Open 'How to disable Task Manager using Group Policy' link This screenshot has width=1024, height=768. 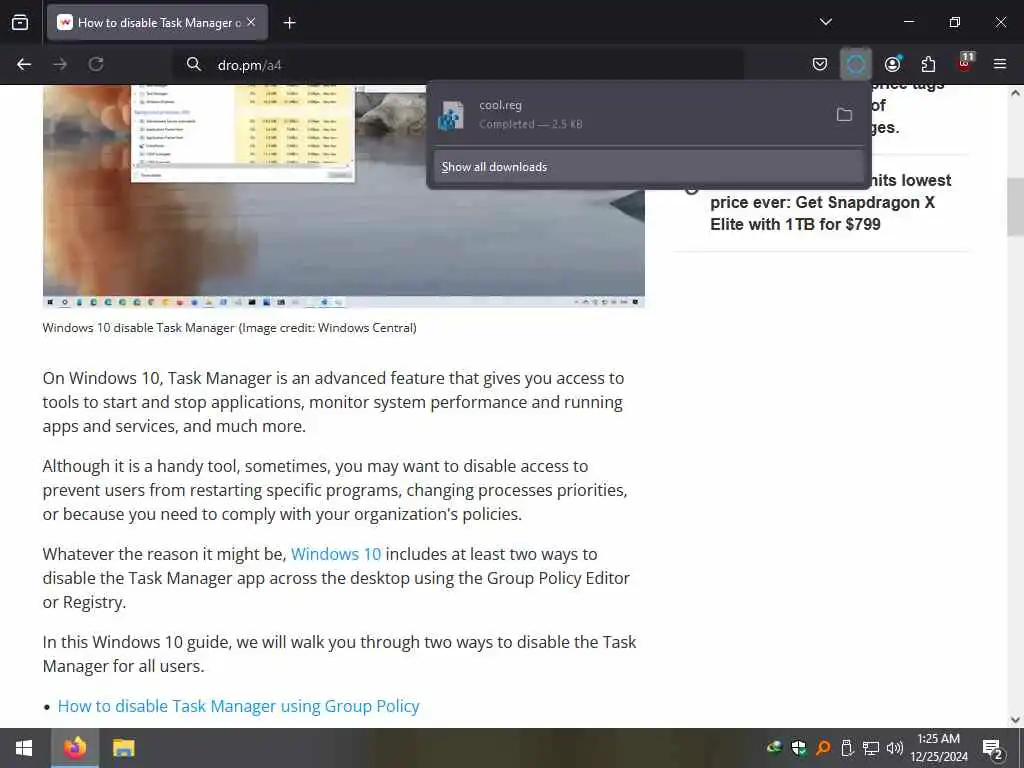point(238,706)
